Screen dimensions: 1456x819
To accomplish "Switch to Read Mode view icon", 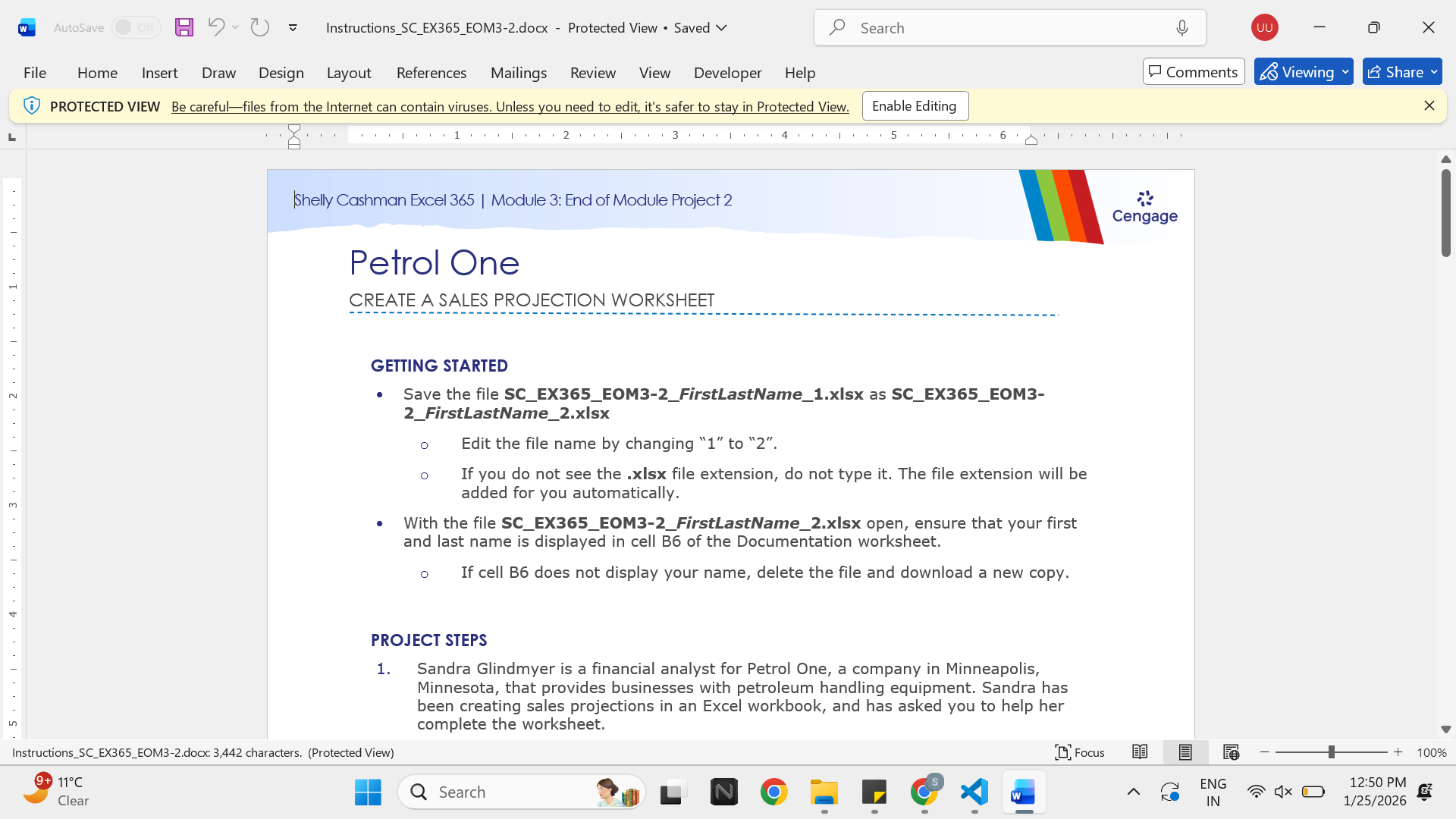I will (1140, 752).
